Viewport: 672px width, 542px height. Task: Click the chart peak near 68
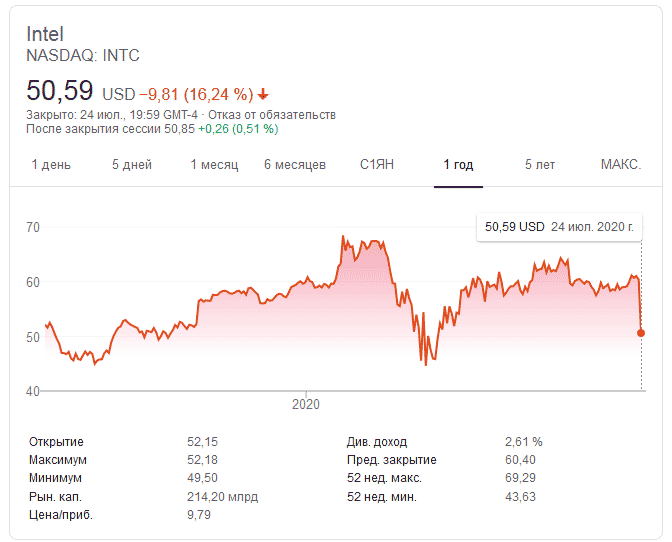343,237
